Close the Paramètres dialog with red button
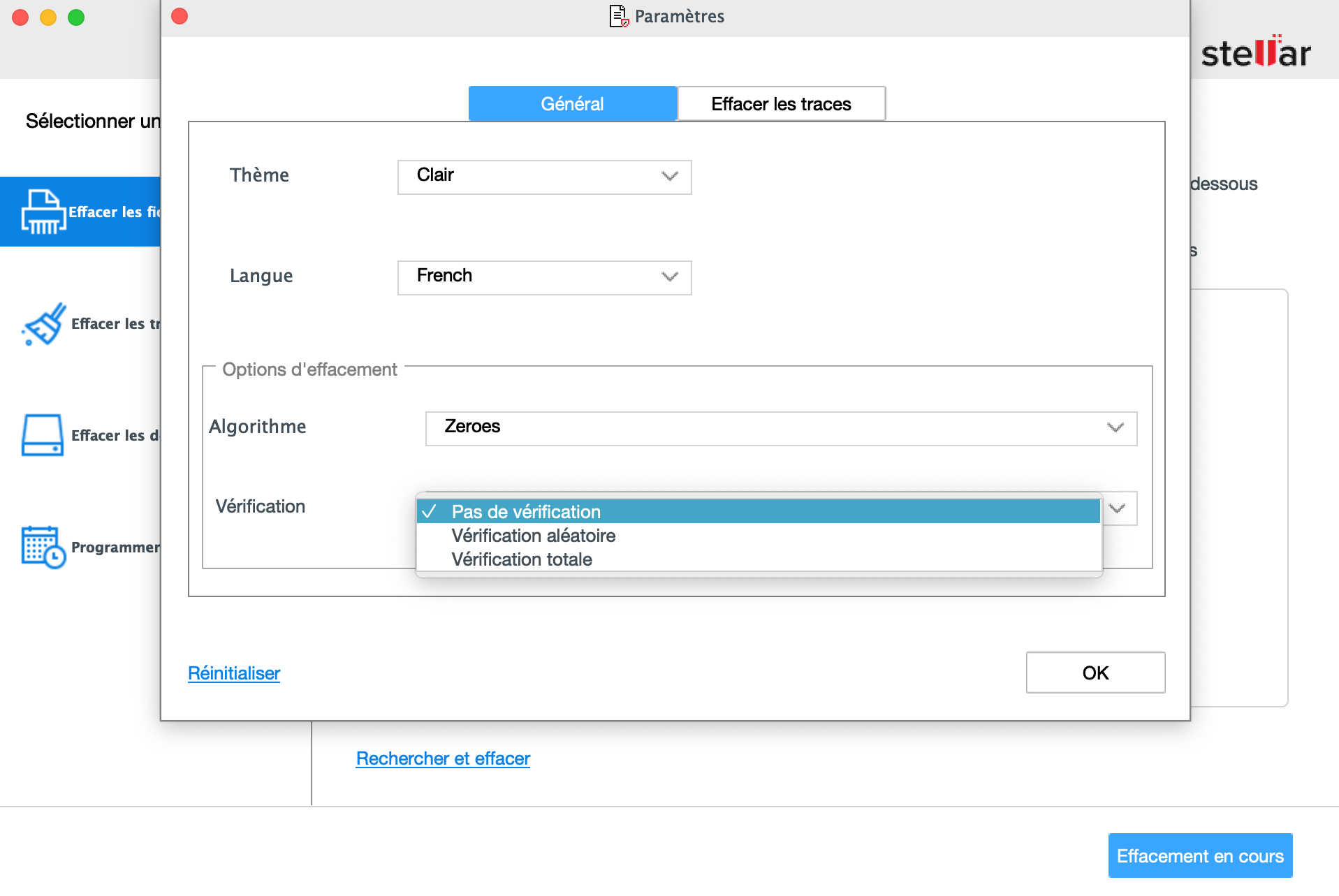This screenshot has width=1339, height=896. [x=180, y=16]
